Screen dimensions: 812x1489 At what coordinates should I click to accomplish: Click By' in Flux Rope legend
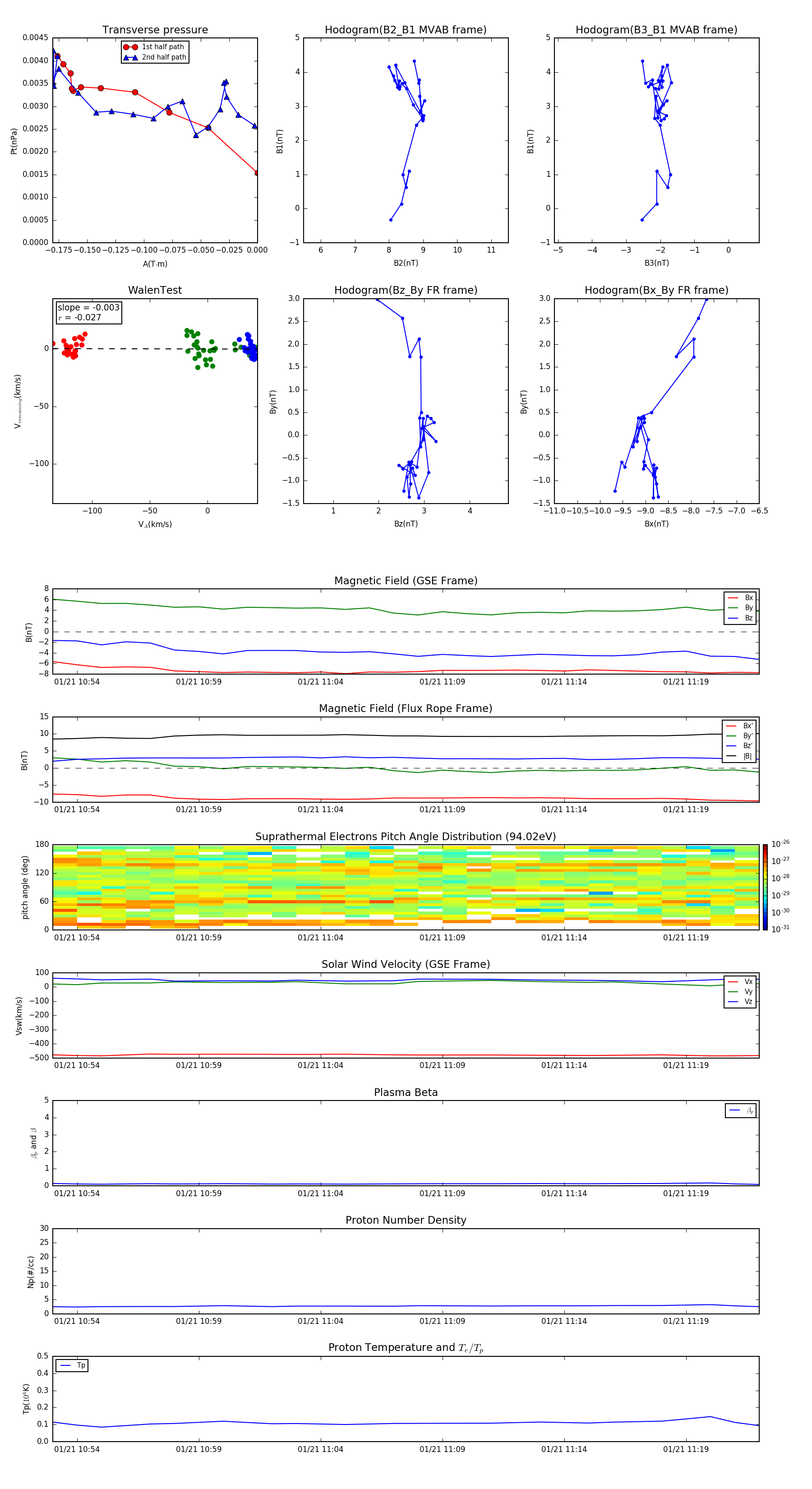[739, 736]
